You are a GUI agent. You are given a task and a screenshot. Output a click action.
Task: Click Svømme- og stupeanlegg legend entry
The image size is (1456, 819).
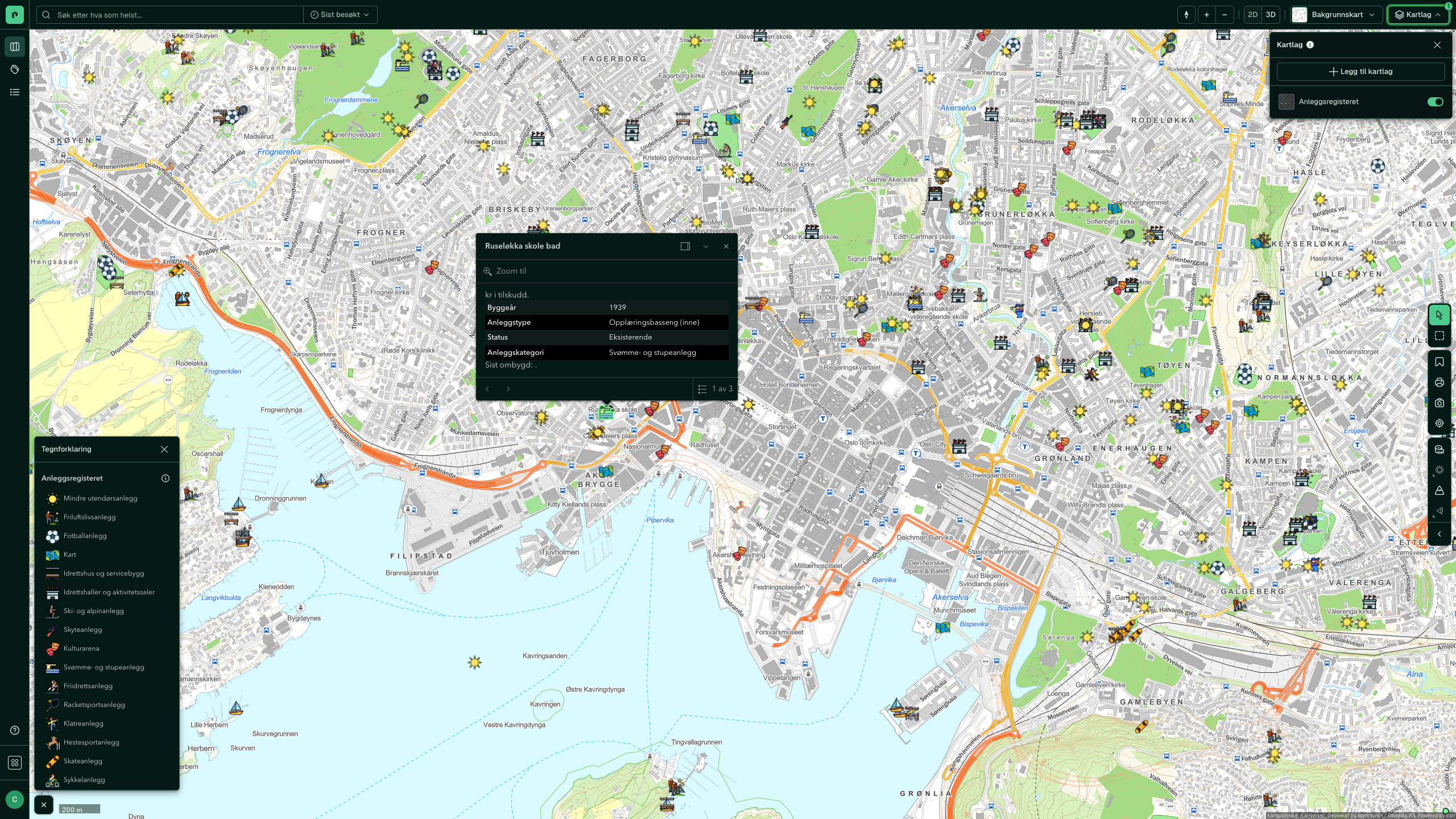pos(96,667)
